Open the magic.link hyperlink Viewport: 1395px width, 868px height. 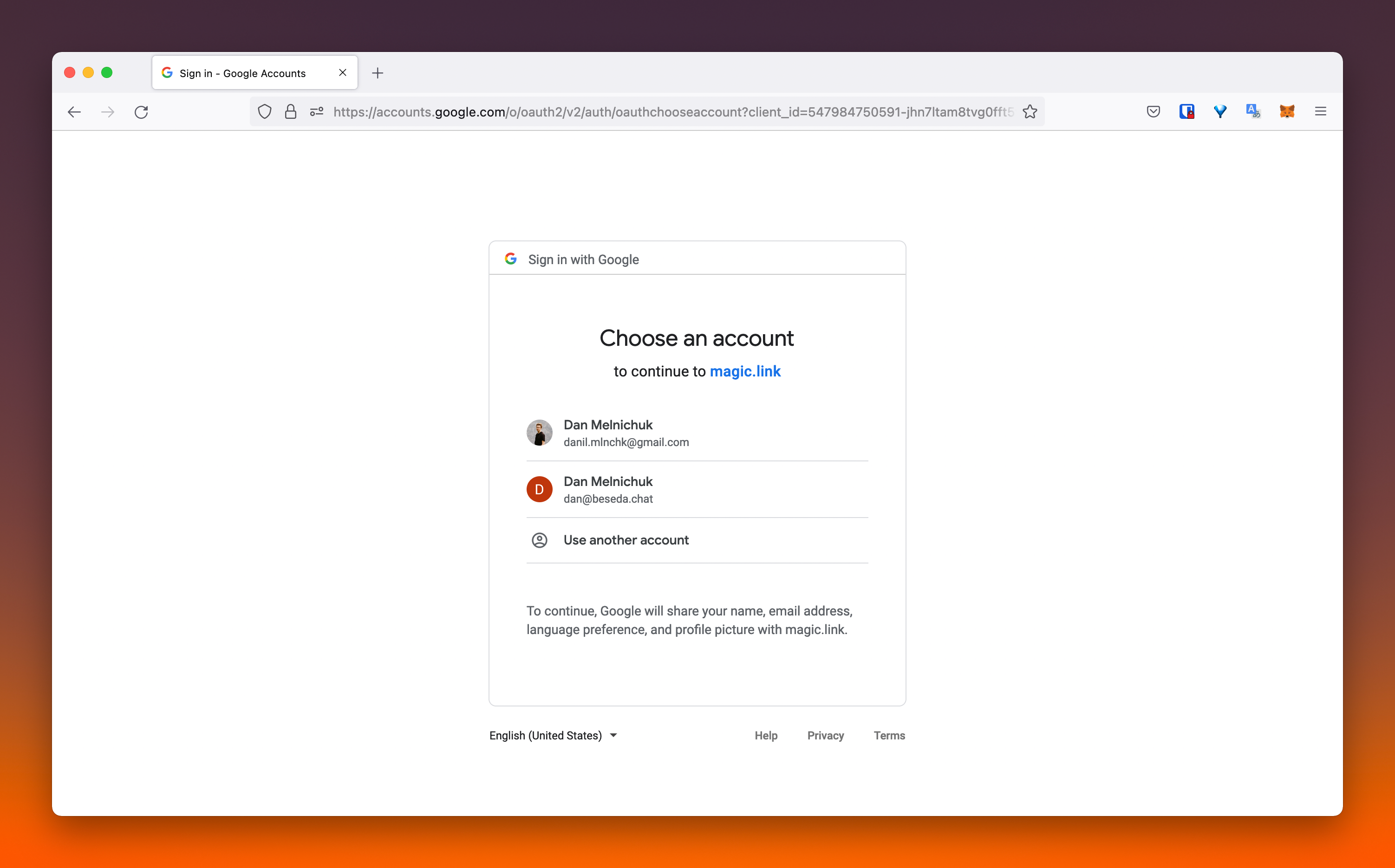(745, 371)
